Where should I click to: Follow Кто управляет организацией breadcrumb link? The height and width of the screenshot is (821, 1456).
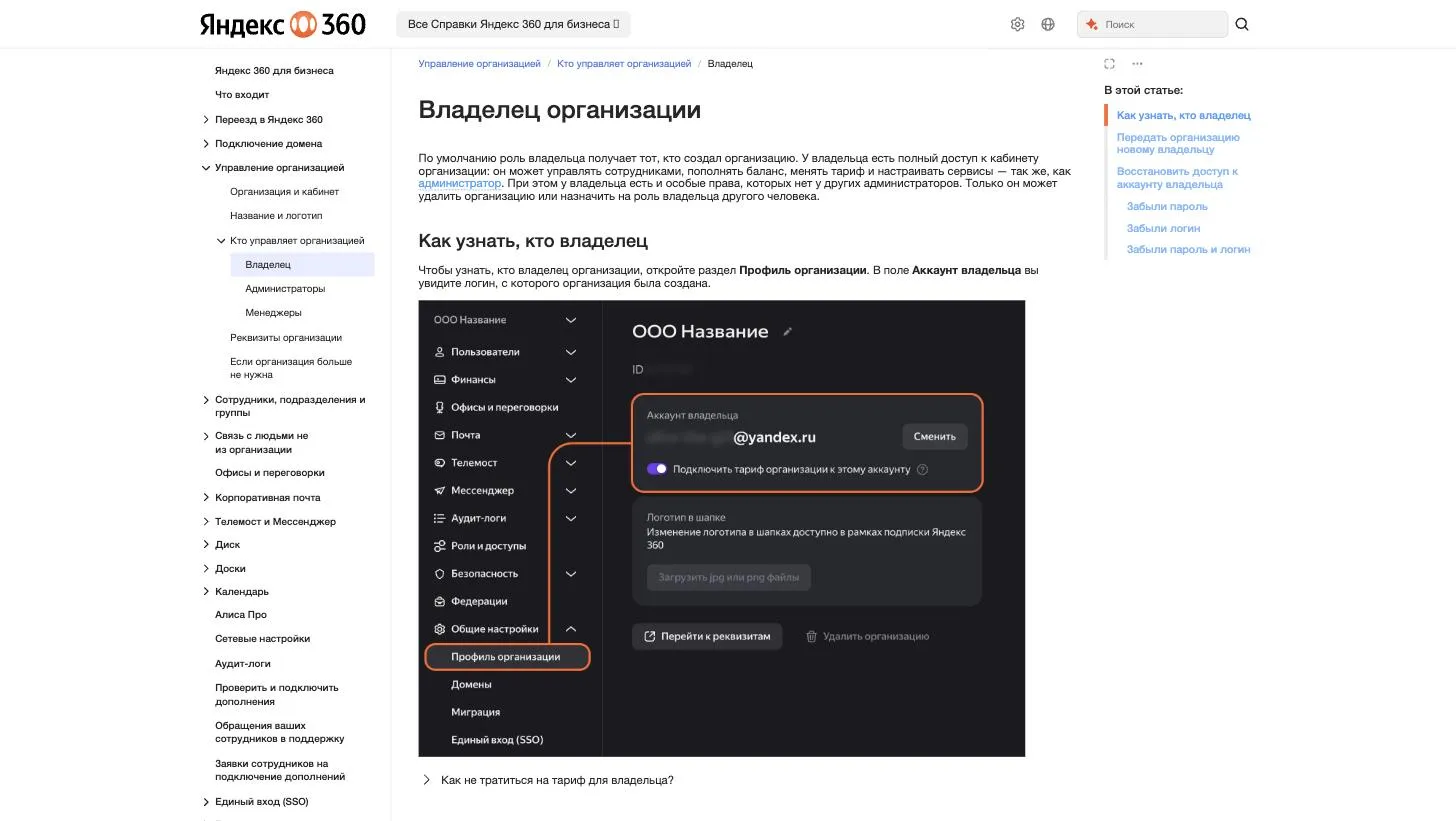pos(624,64)
